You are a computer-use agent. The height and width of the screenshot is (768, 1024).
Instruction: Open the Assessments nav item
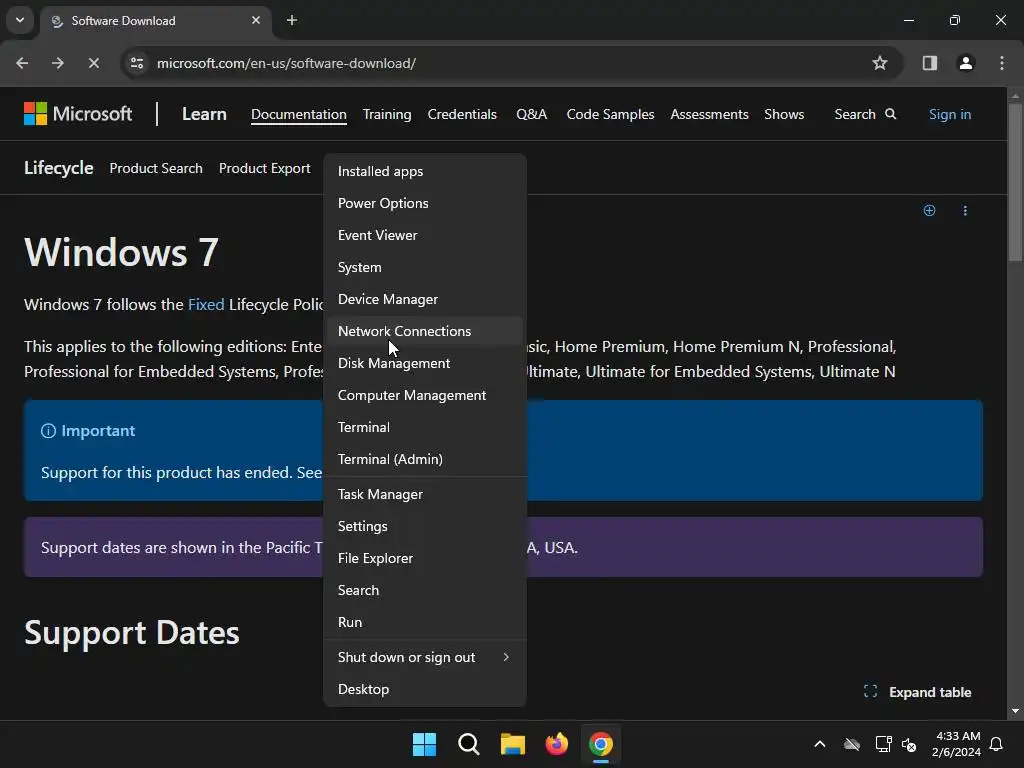[x=709, y=114]
